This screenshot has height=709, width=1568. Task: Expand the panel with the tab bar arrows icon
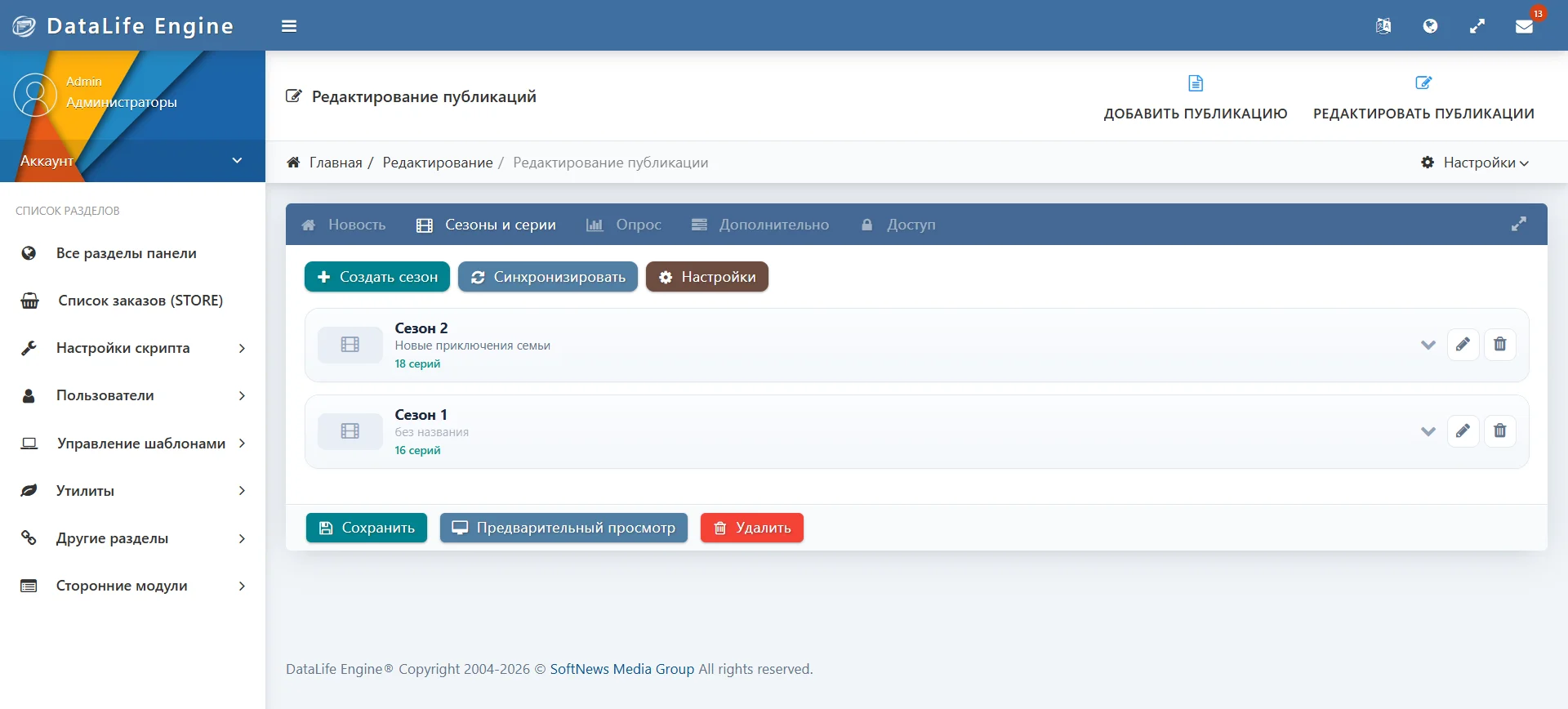click(x=1518, y=224)
